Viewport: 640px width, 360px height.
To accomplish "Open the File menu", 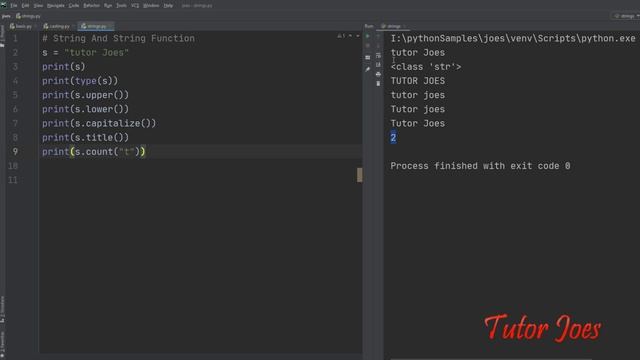I will pos(13,5).
